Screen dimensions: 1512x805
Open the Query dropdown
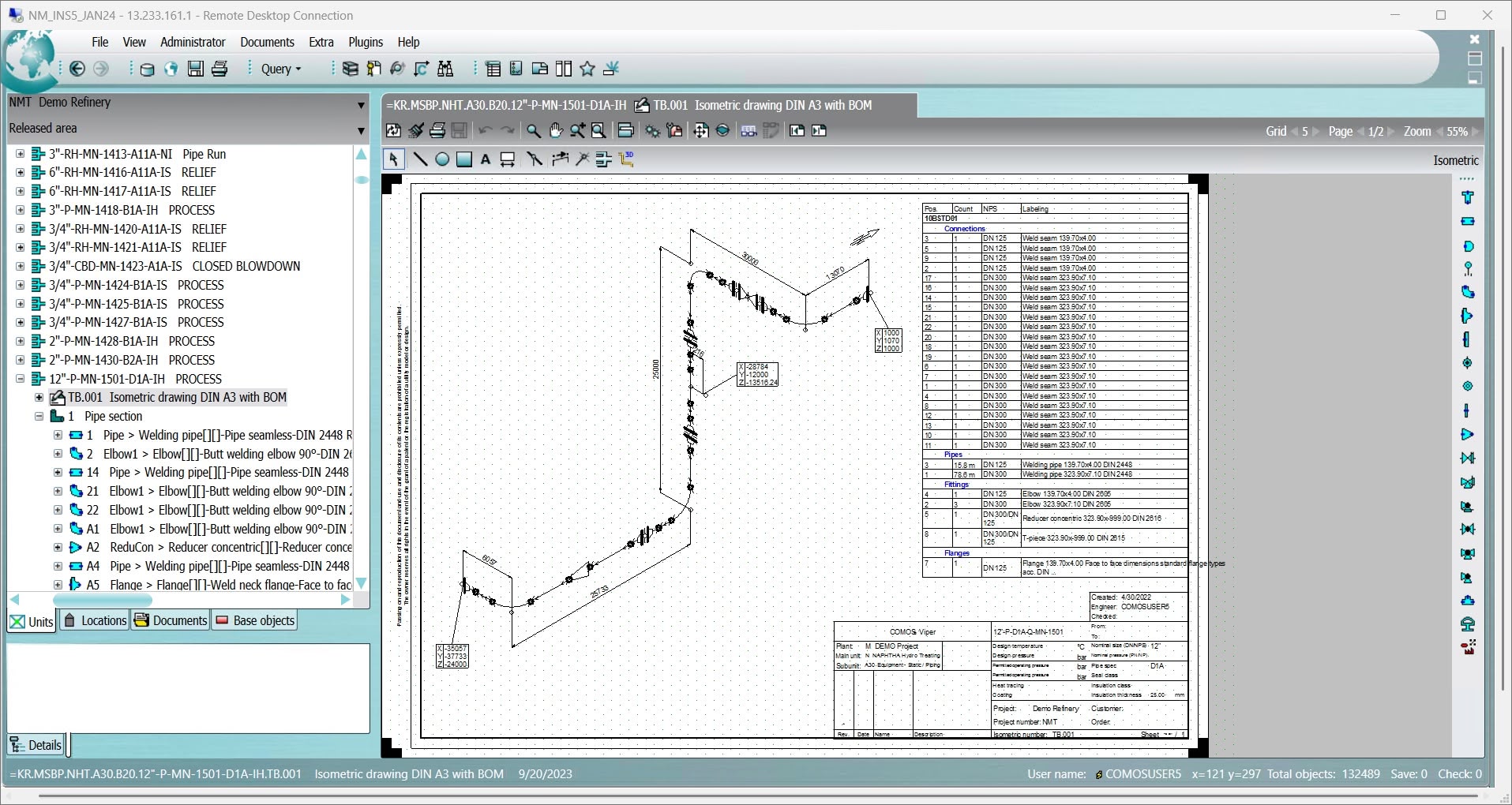click(x=281, y=69)
